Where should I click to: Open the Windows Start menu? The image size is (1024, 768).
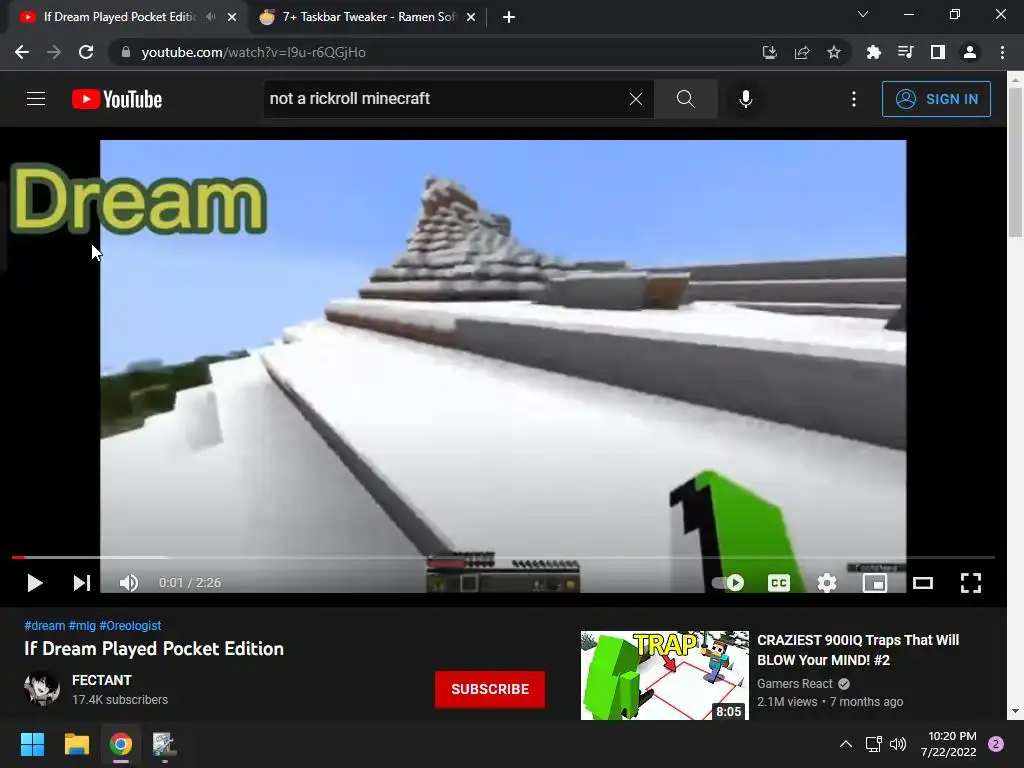[32, 744]
